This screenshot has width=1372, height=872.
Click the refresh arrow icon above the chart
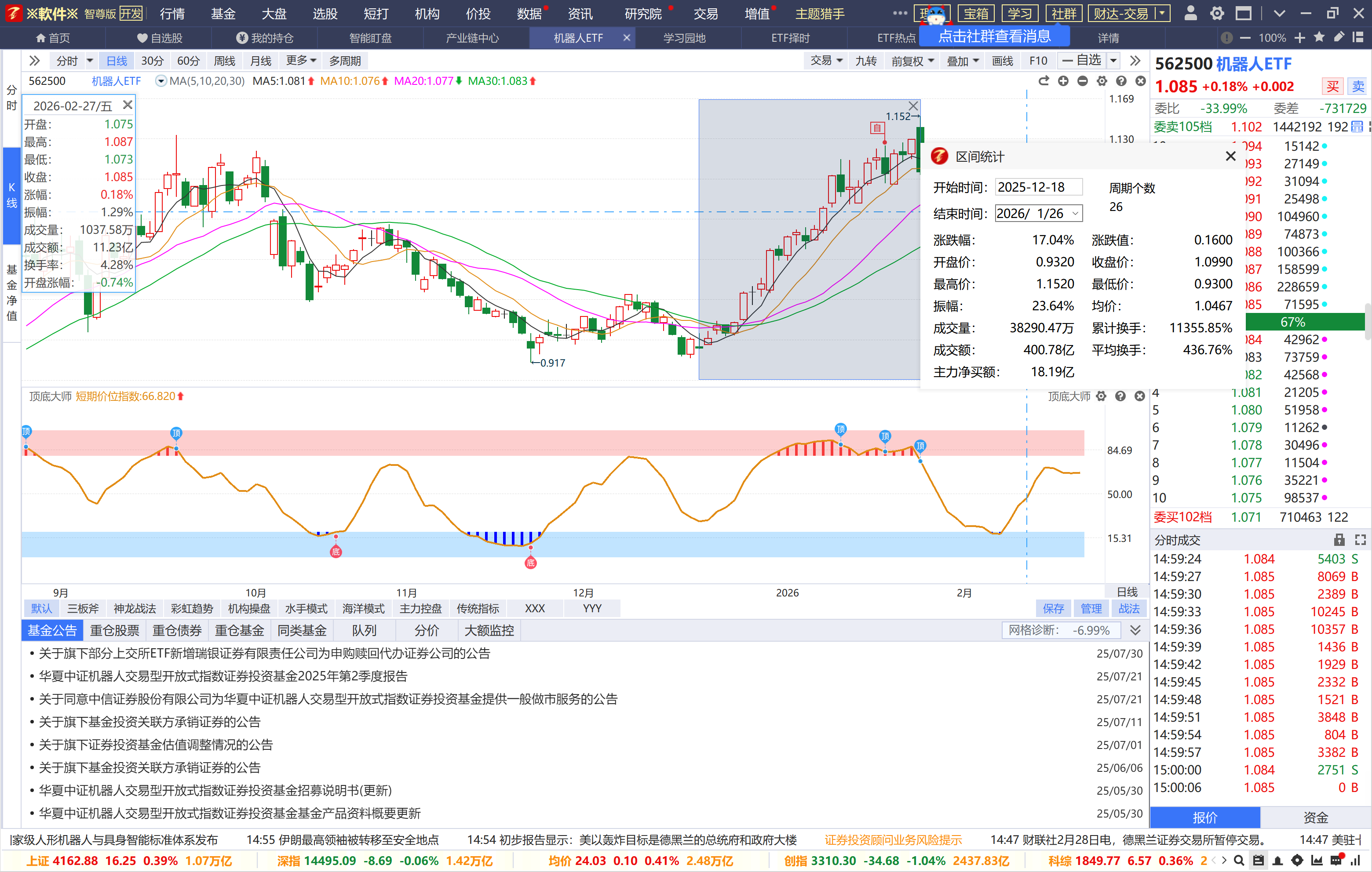tap(1043, 81)
